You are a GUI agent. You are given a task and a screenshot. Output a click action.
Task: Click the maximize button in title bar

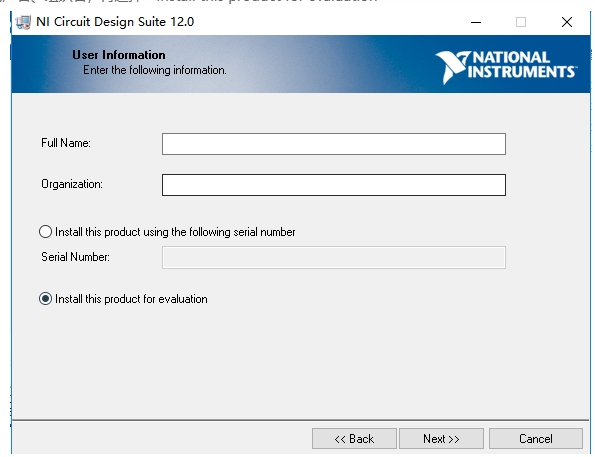(x=521, y=22)
